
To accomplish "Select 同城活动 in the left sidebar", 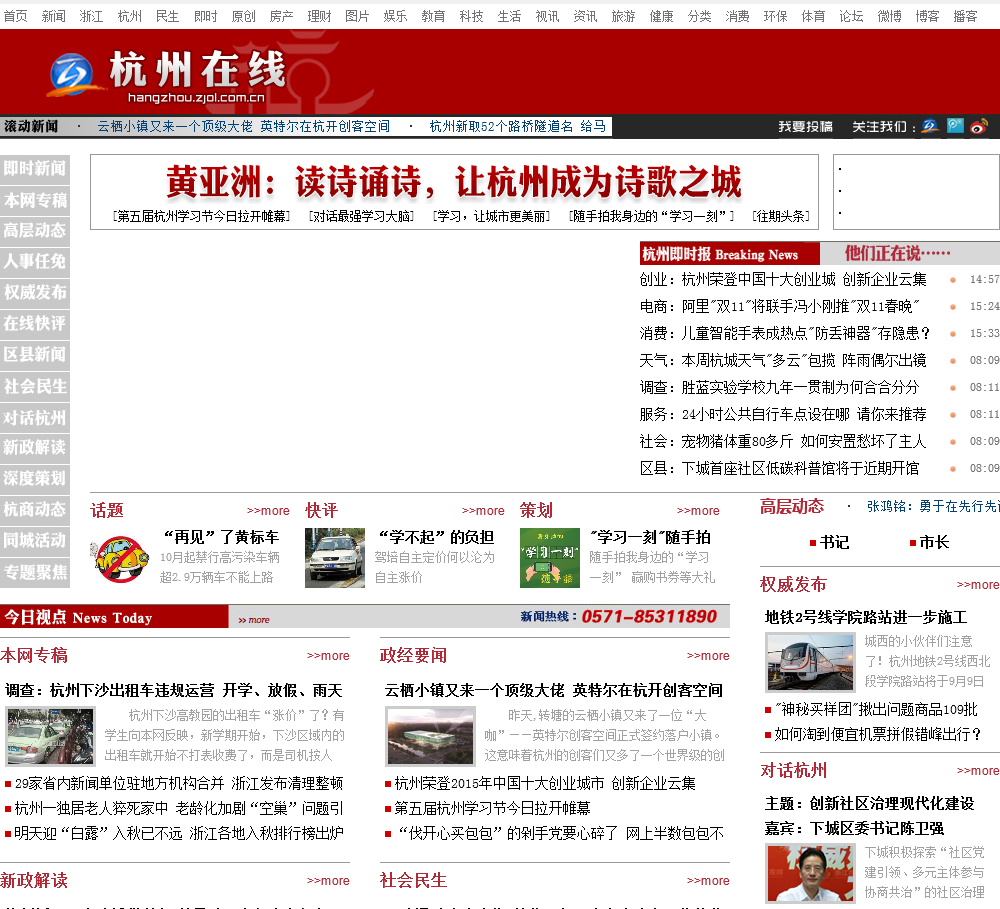I will 34,540.
